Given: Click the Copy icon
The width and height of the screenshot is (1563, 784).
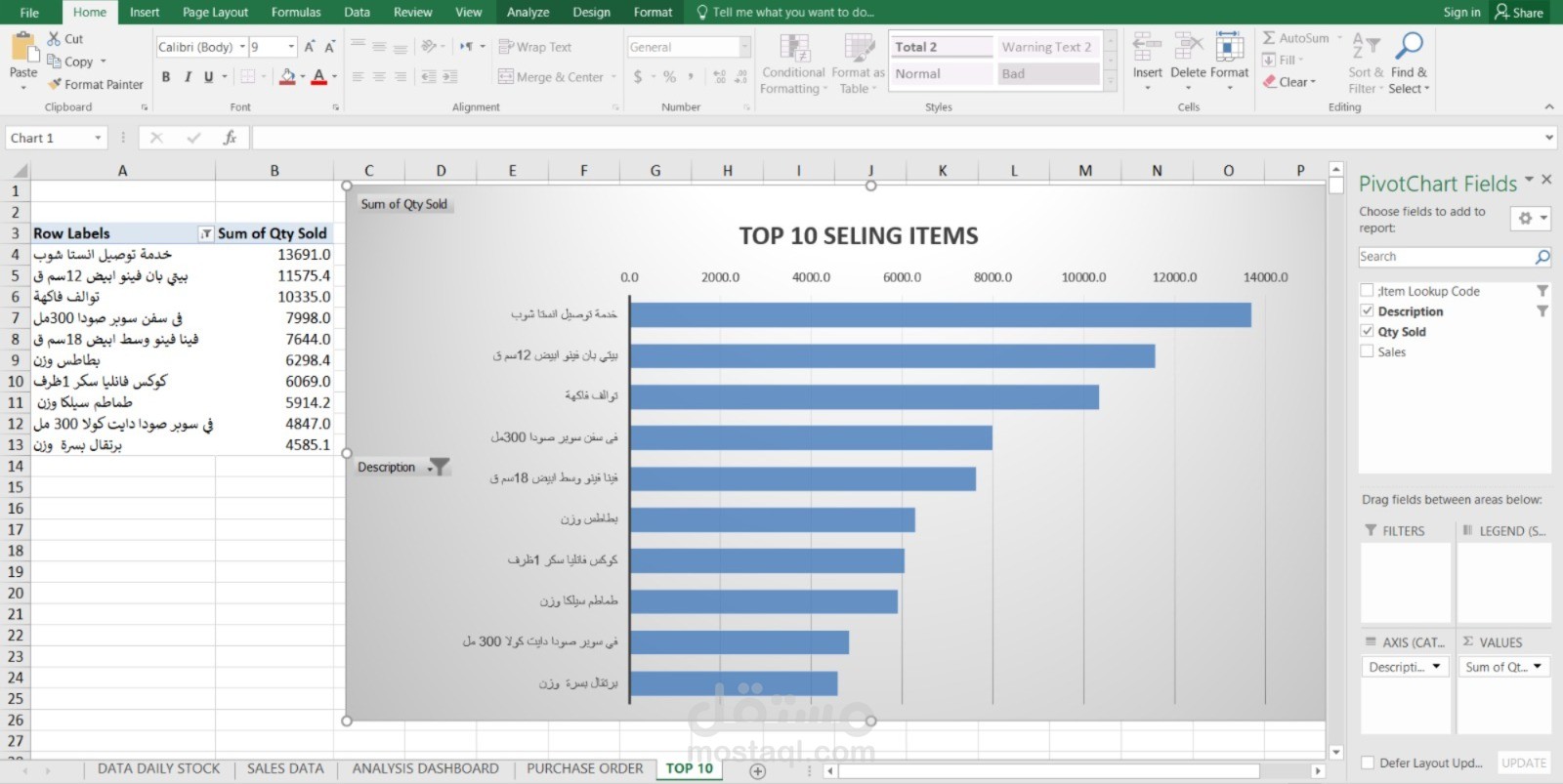Looking at the screenshot, I should 55,62.
